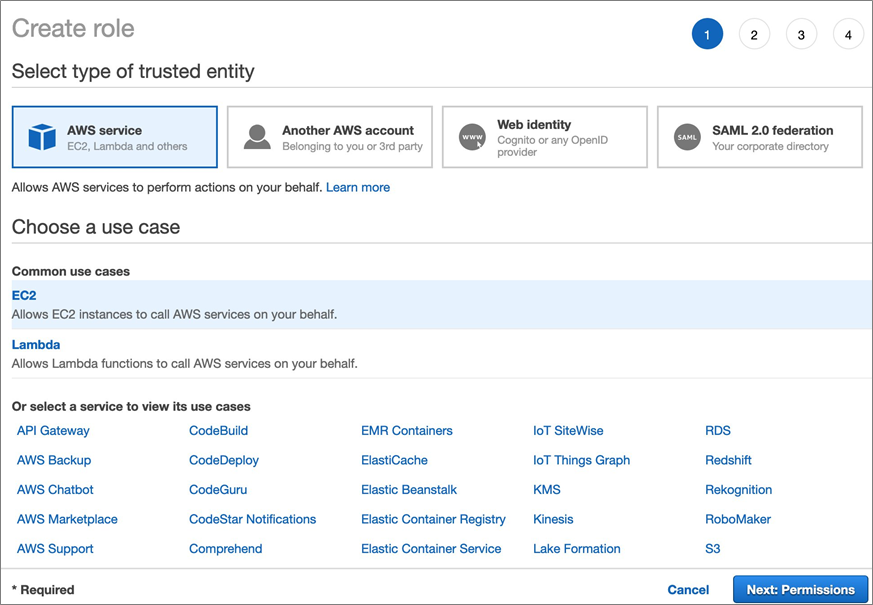Click the AWS service cube icon

click(x=42, y=137)
